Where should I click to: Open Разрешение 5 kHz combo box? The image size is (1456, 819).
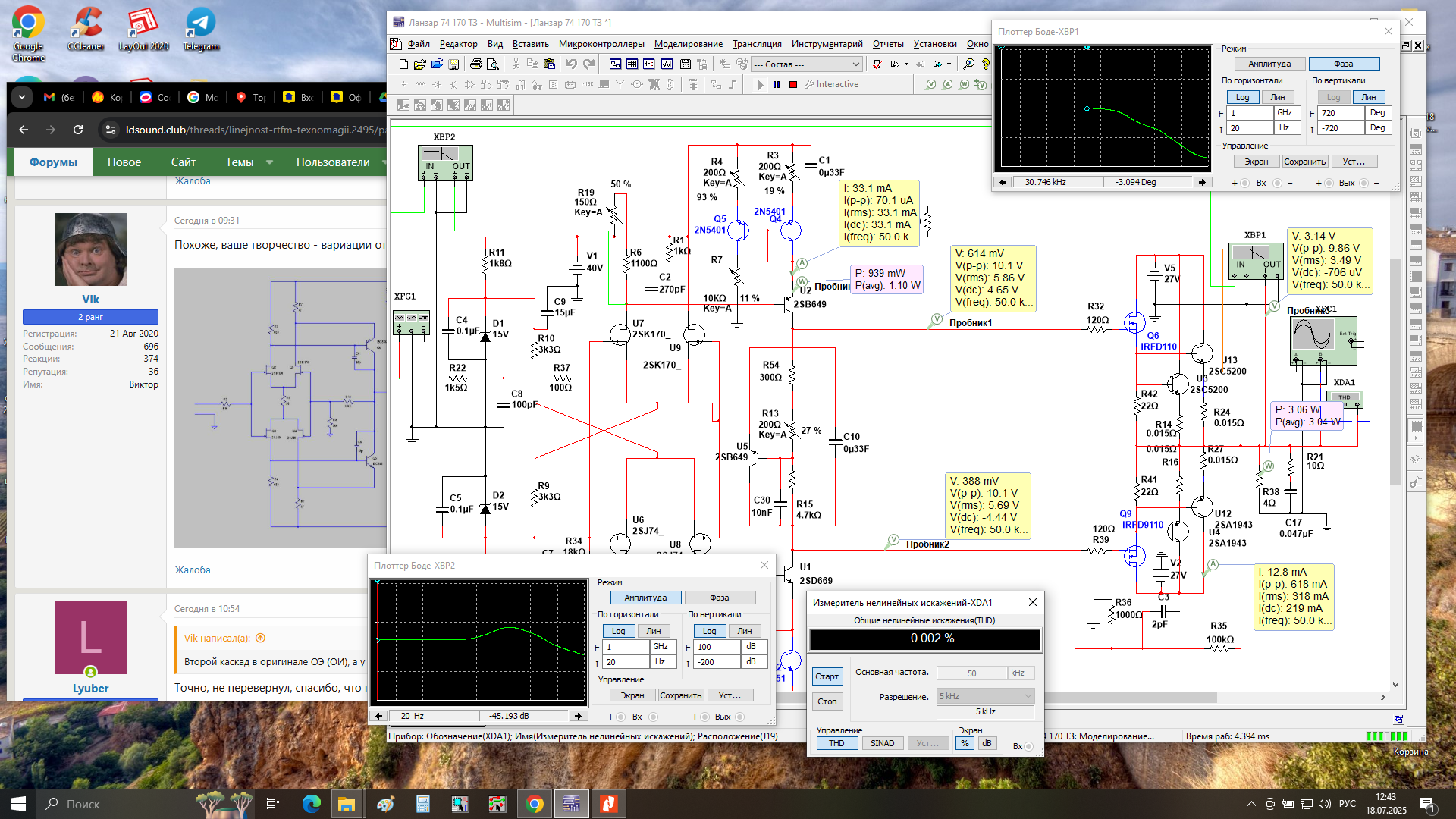[x=985, y=696]
